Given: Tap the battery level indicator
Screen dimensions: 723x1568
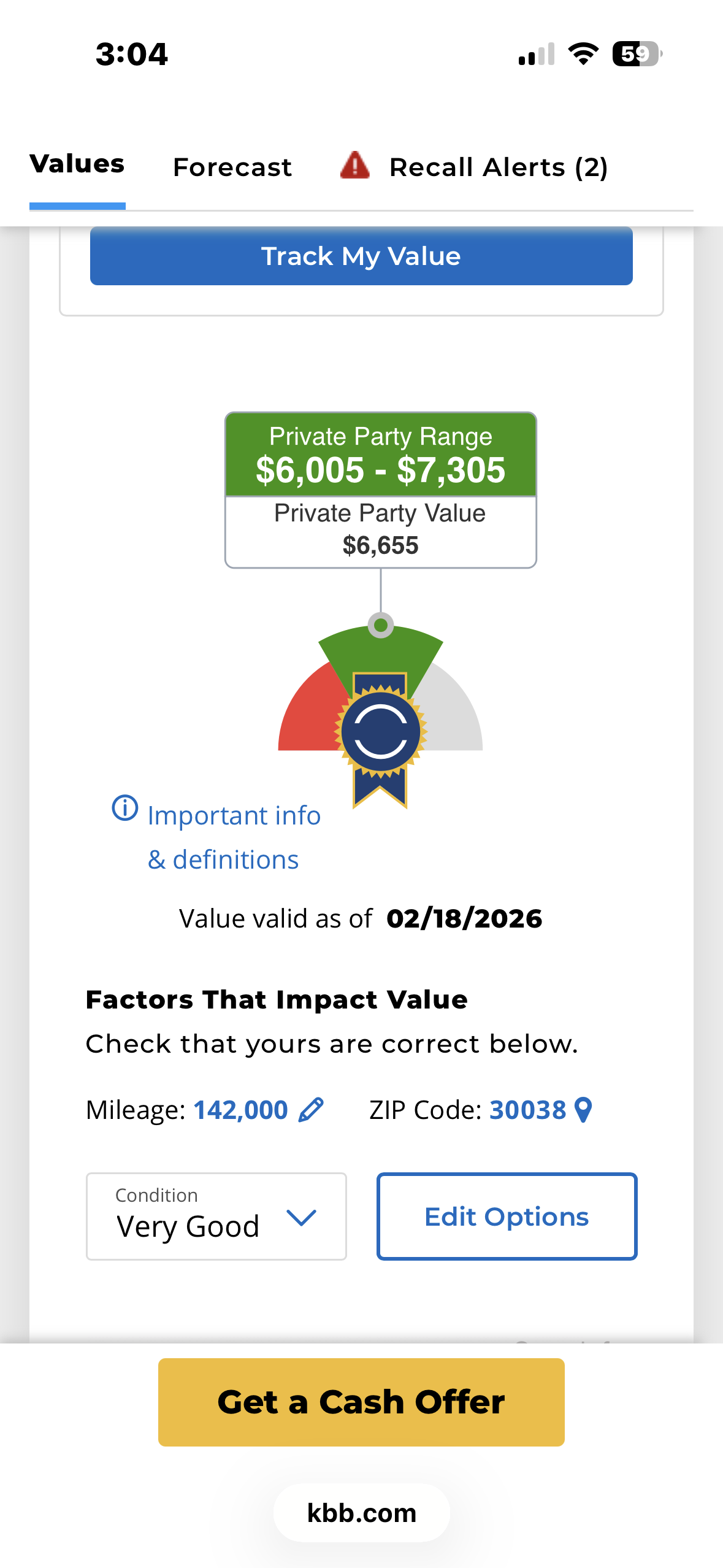Looking at the screenshot, I should (637, 54).
